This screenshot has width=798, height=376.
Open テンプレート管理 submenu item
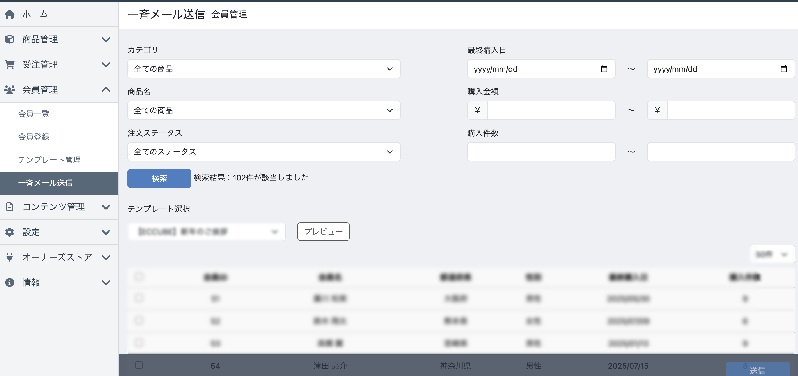click(x=49, y=160)
